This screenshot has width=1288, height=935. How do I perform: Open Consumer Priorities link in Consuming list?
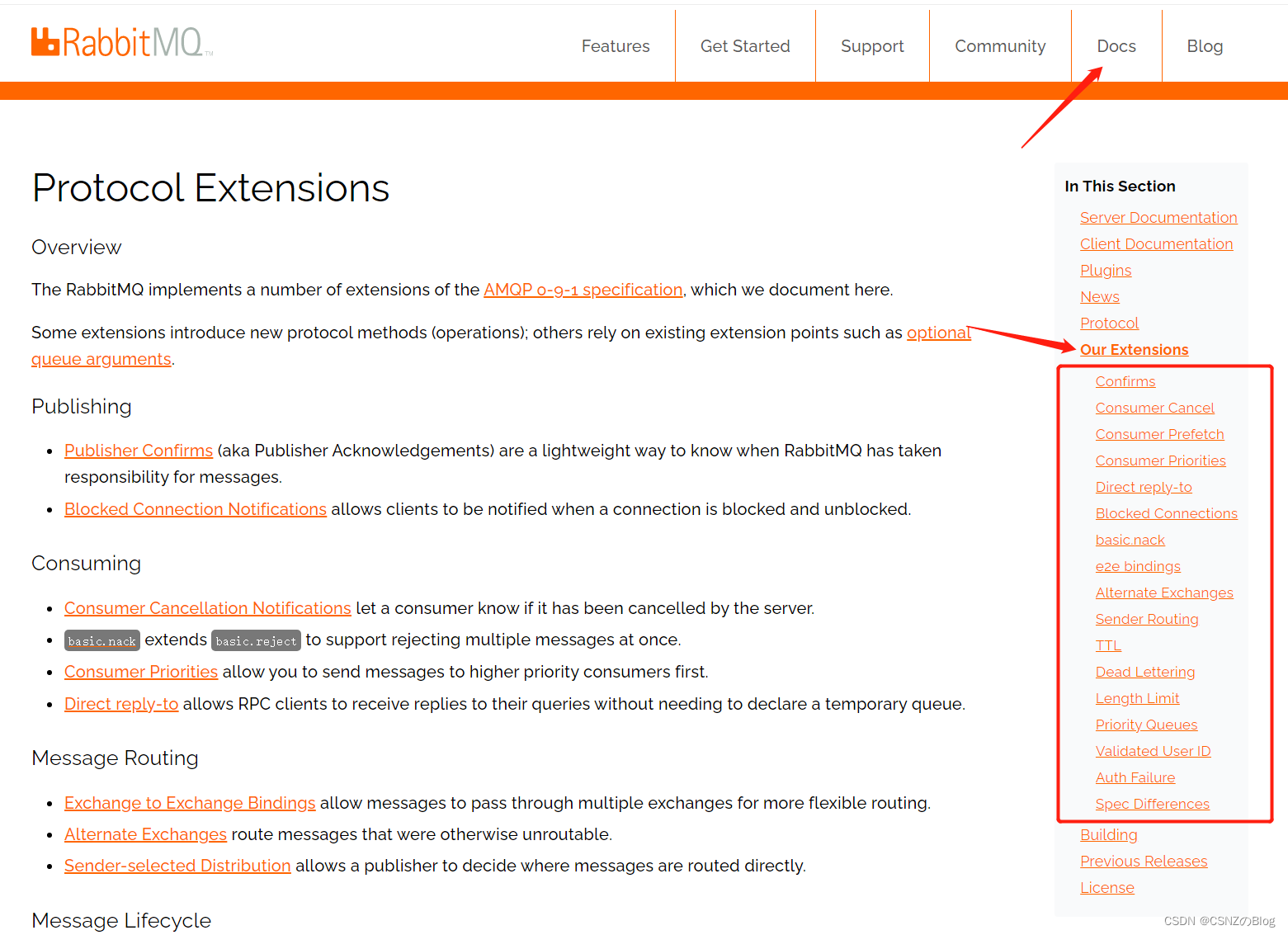(141, 672)
